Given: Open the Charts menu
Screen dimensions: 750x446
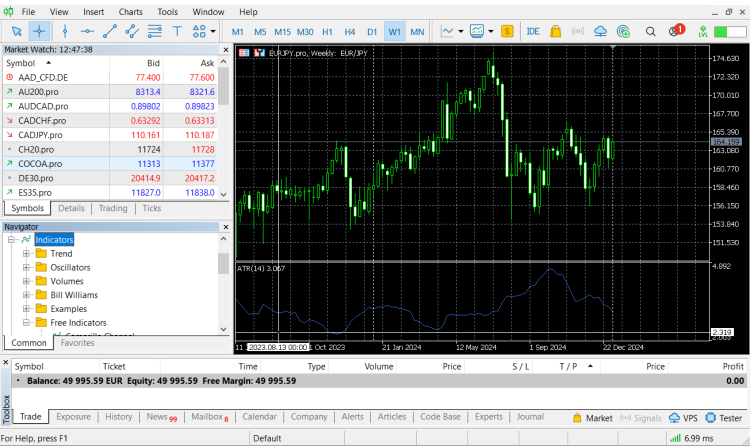Looking at the screenshot, I should (130, 12).
